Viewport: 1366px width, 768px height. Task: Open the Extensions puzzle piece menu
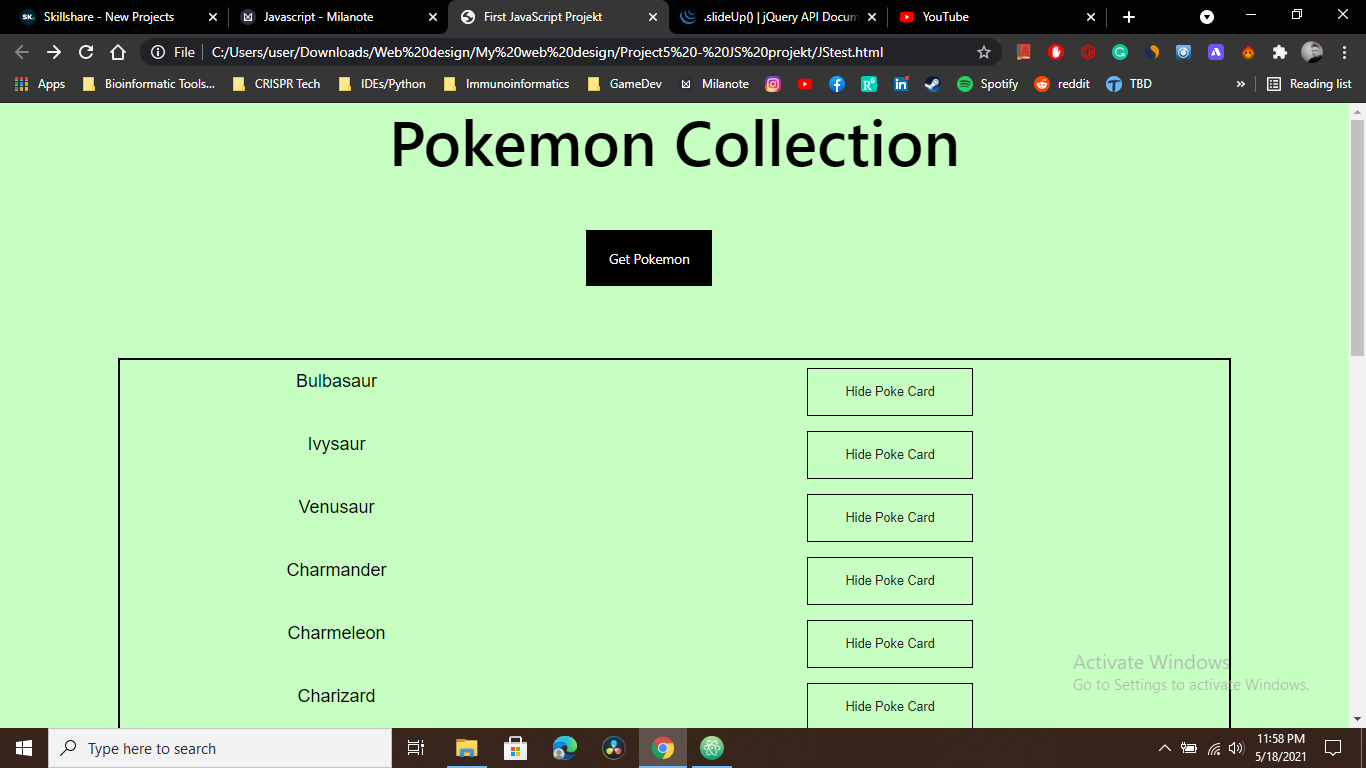(1280, 52)
